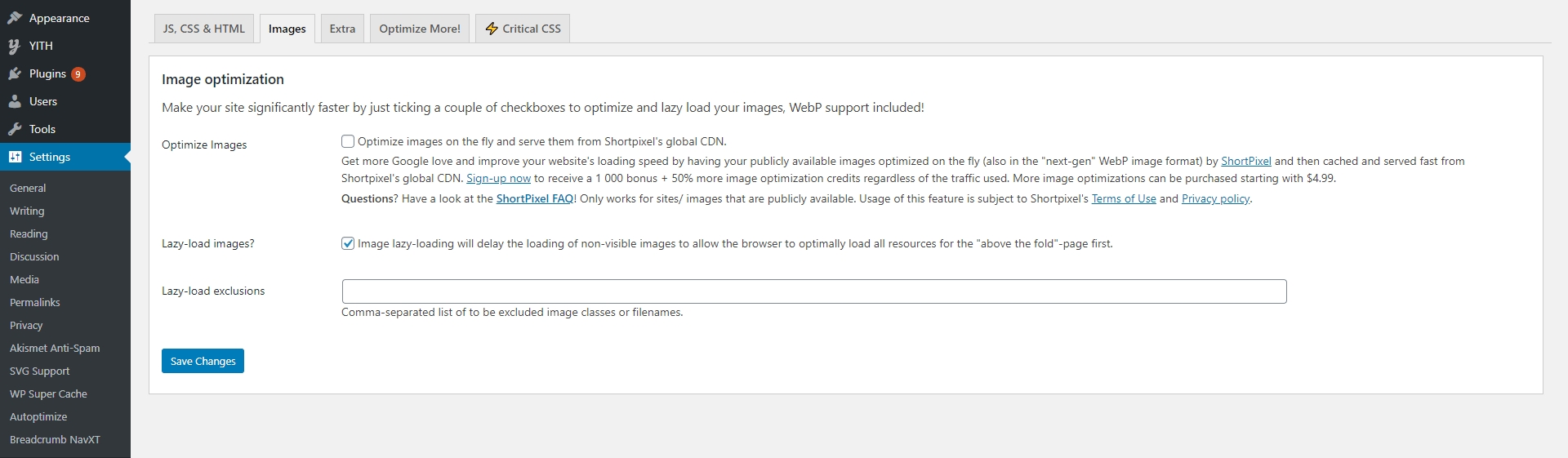Click the Plugins update count badge

tap(78, 74)
